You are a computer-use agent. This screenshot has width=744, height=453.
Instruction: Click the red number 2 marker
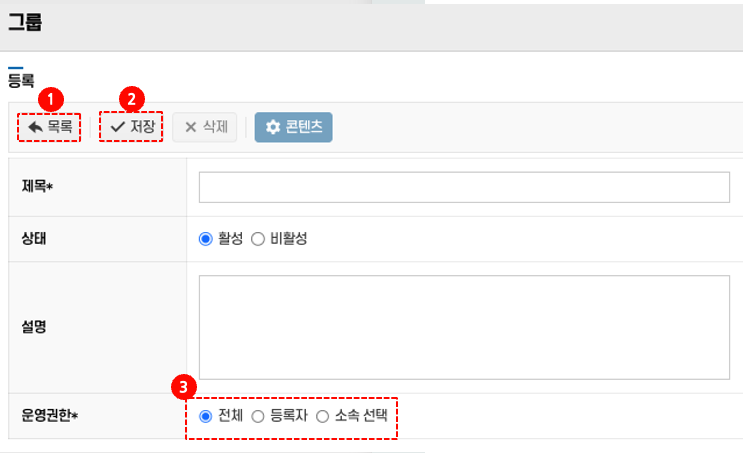131,99
